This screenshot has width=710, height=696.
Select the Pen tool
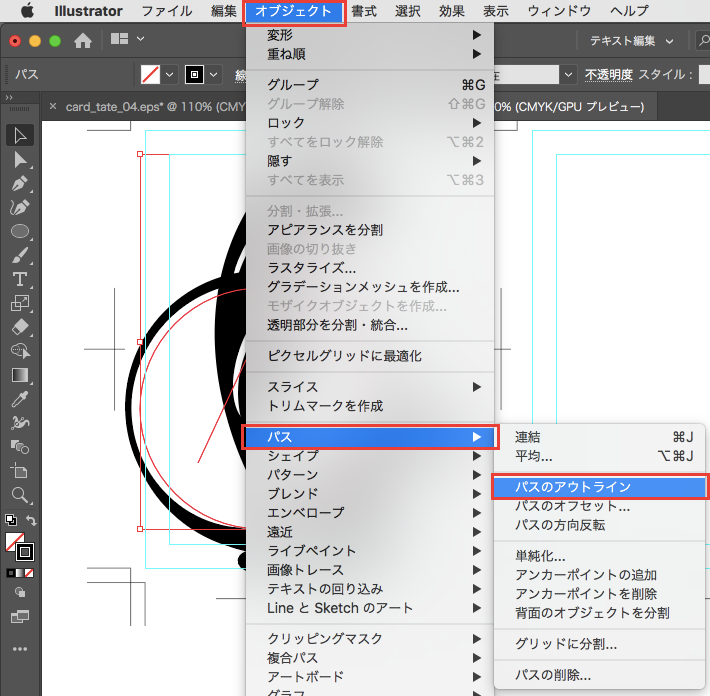pos(20,184)
